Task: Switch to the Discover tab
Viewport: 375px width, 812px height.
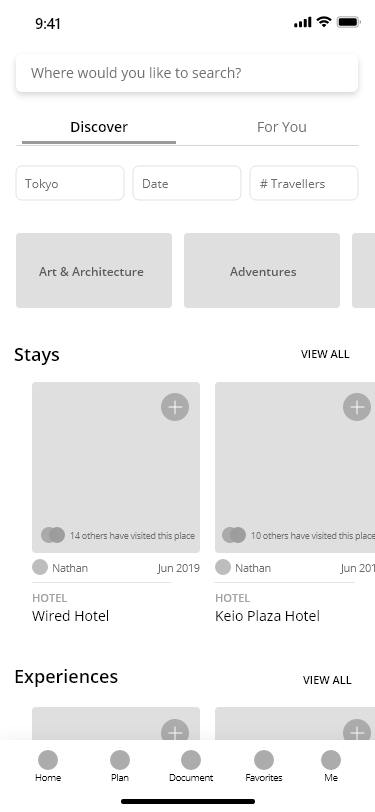Action: [x=99, y=127]
